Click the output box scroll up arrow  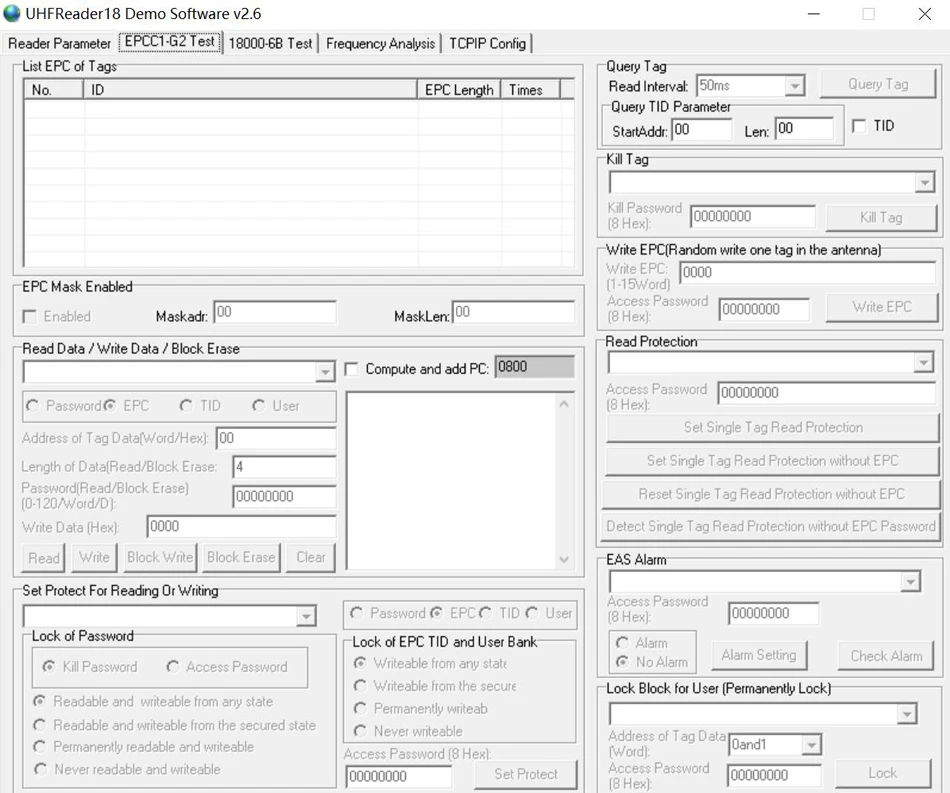(564, 403)
